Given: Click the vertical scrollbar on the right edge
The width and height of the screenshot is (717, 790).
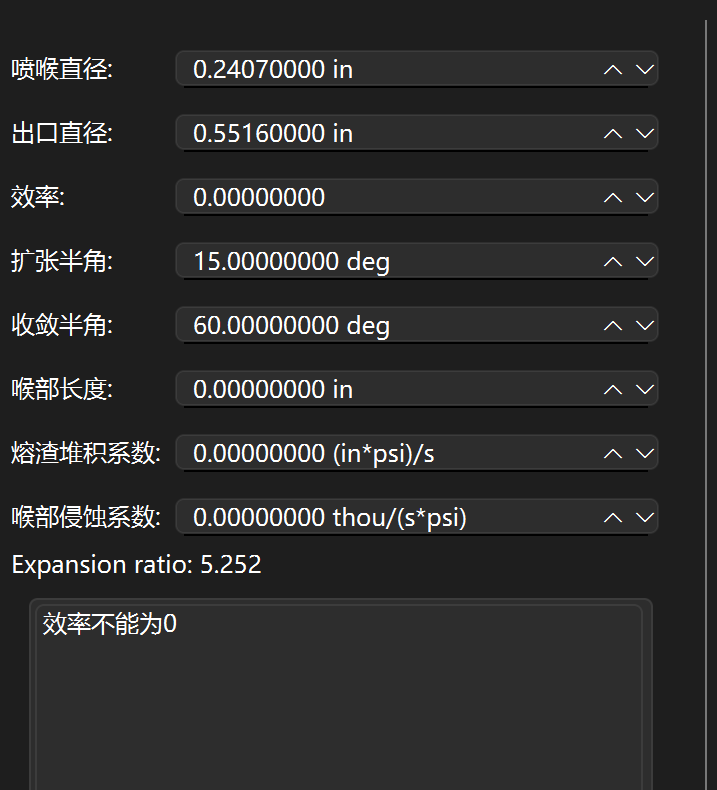Looking at the screenshot, I should 706,405.
